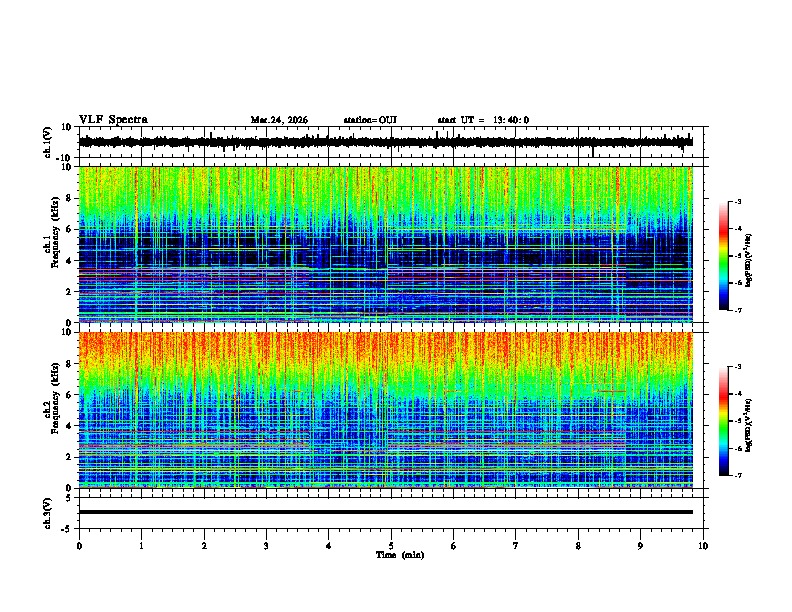Click the "-3" tick on ch.1 color bar
The width and height of the screenshot is (792, 612).
click(x=737, y=201)
